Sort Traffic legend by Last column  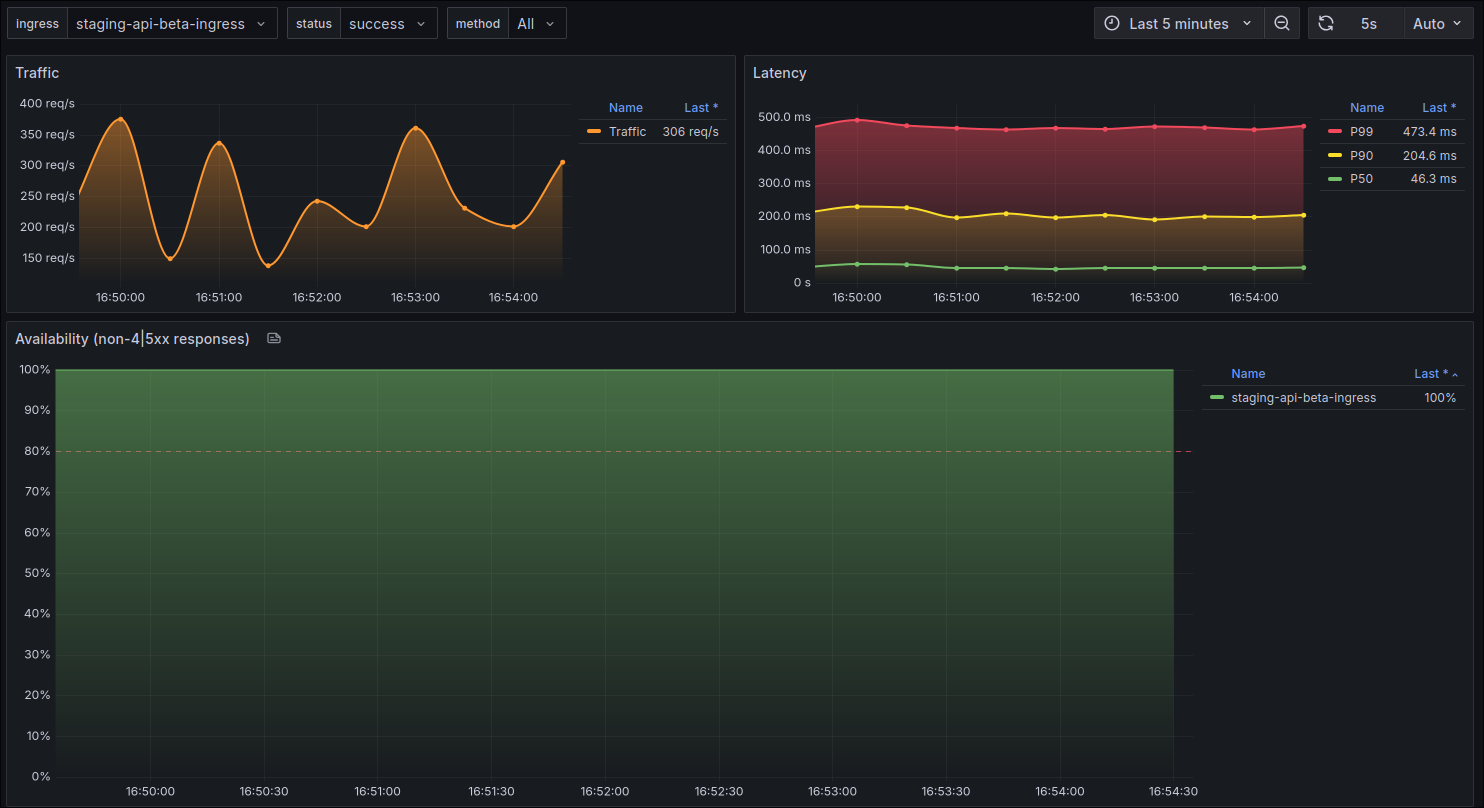click(x=700, y=108)
